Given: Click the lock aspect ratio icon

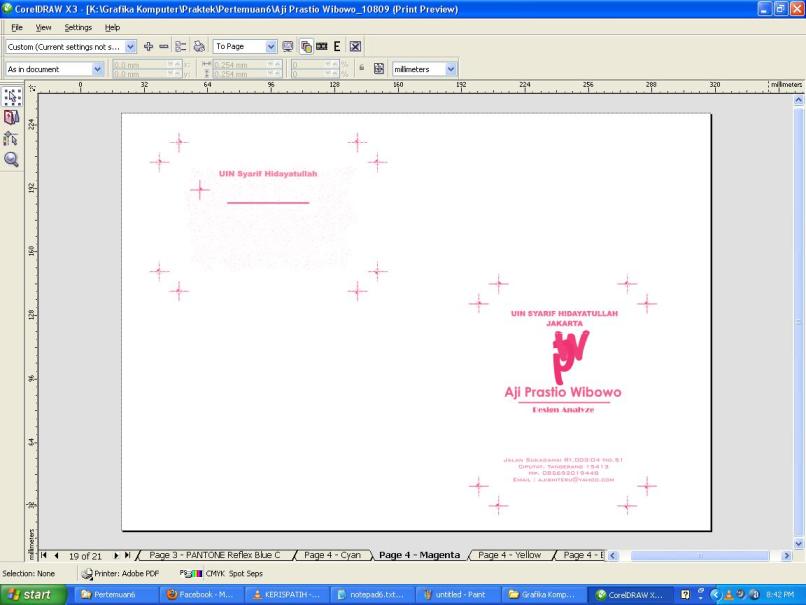Looking at the screenshot, I should click(x=362, y=68).
